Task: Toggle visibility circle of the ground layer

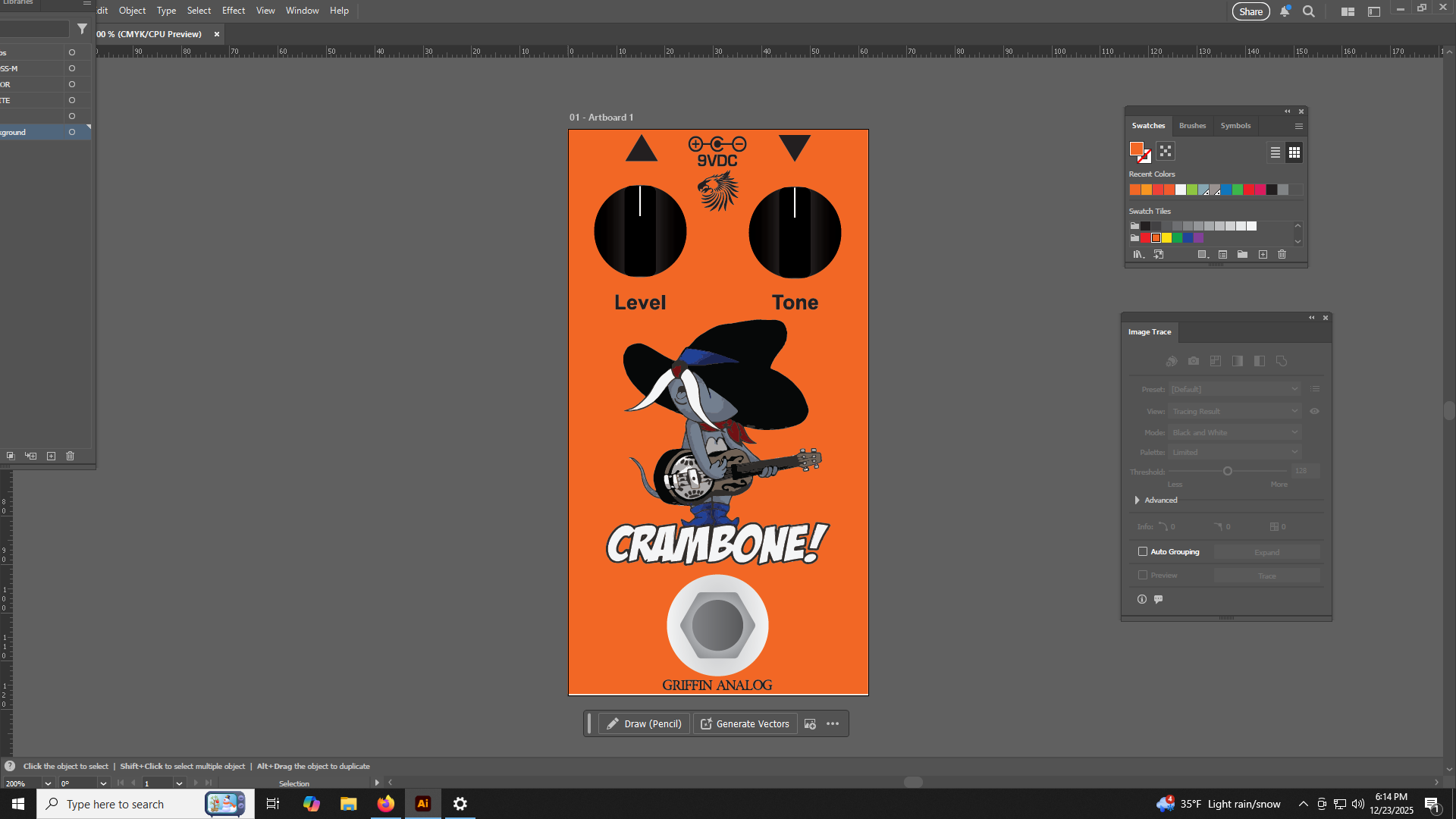Action: [72, 132]
